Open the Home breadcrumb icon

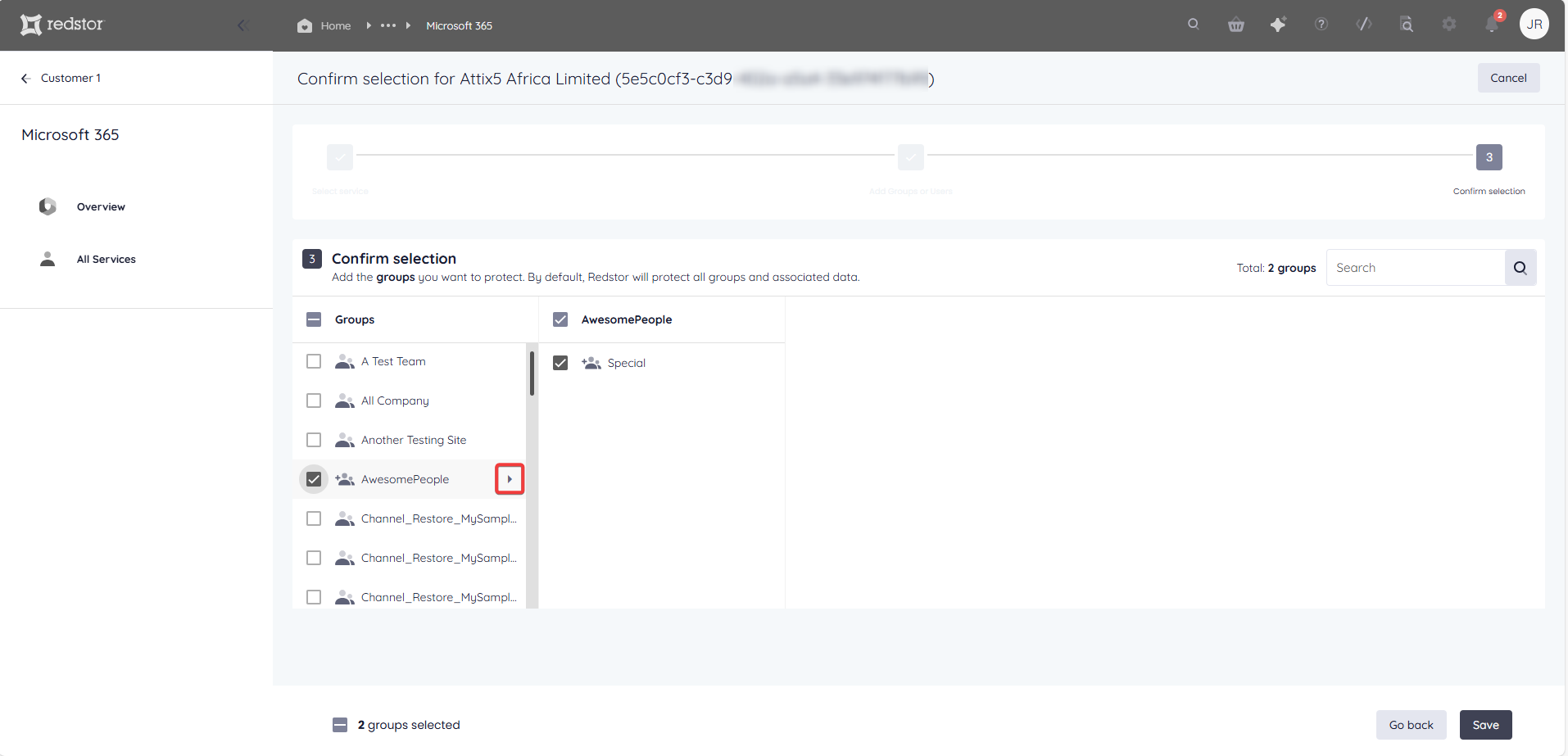point(305,25)
